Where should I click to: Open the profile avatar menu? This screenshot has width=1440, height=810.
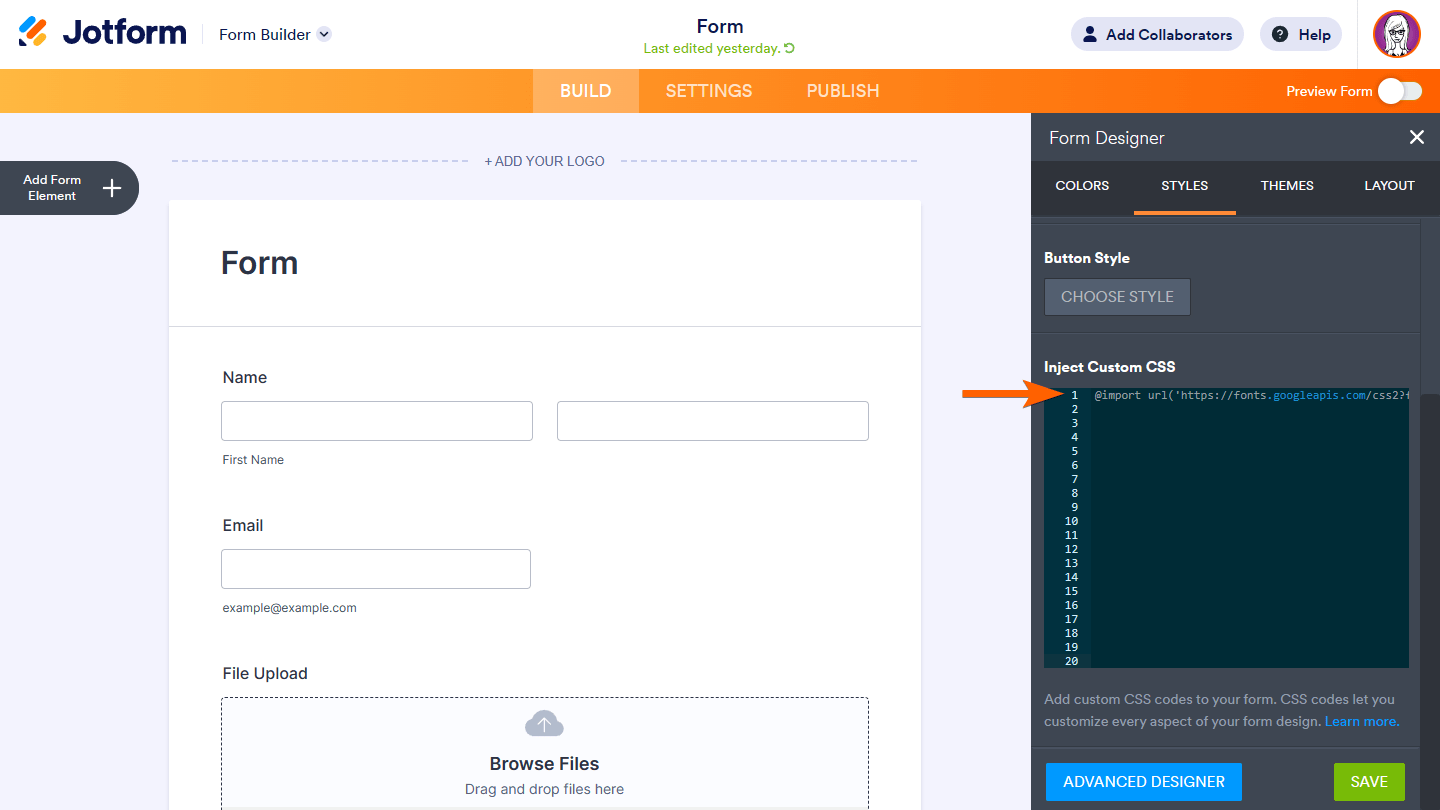coord(1397,33)
